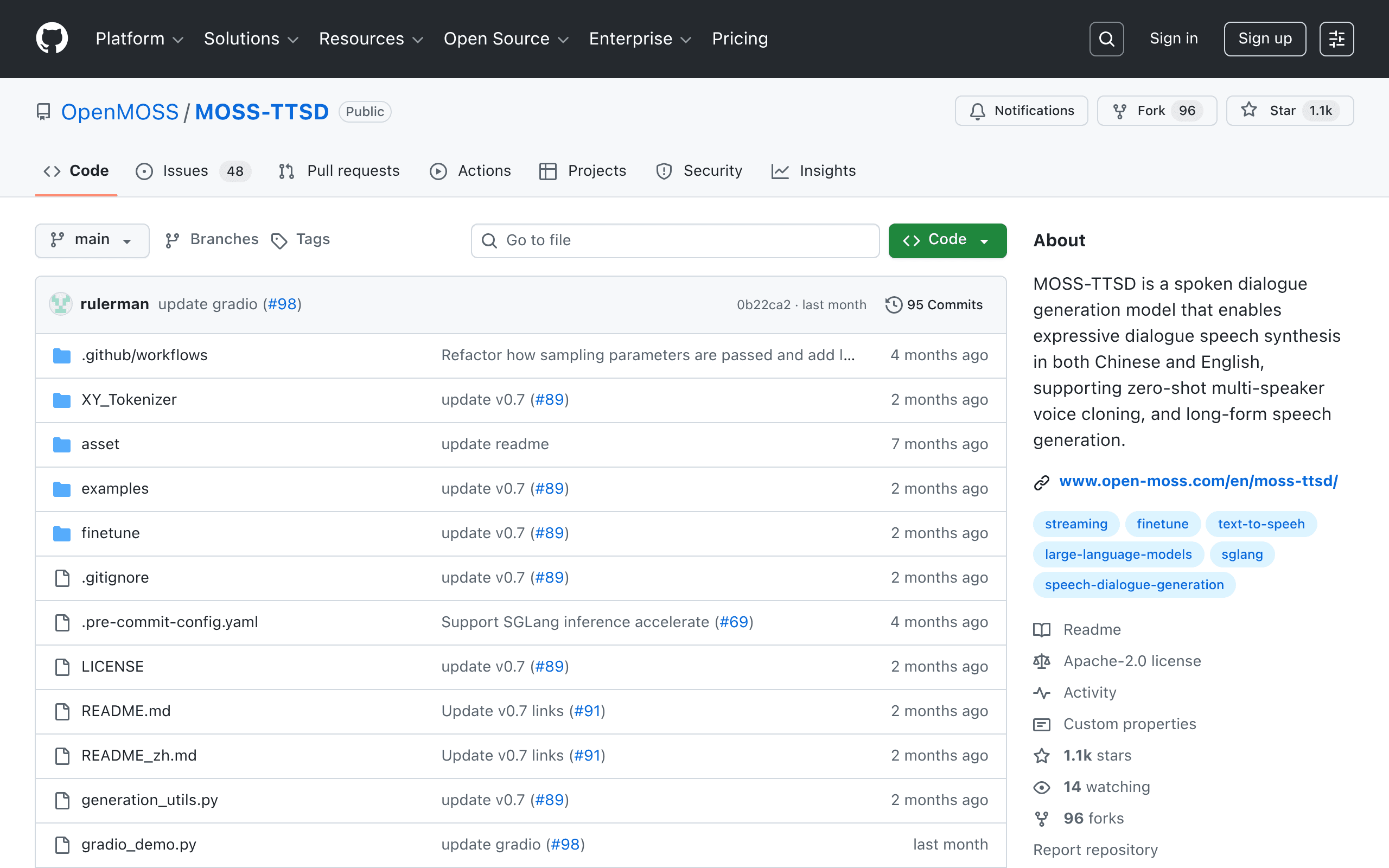Click the LICENSE file icon
This screenshot has height=868, width=1389.
click(x=62, y=667)
